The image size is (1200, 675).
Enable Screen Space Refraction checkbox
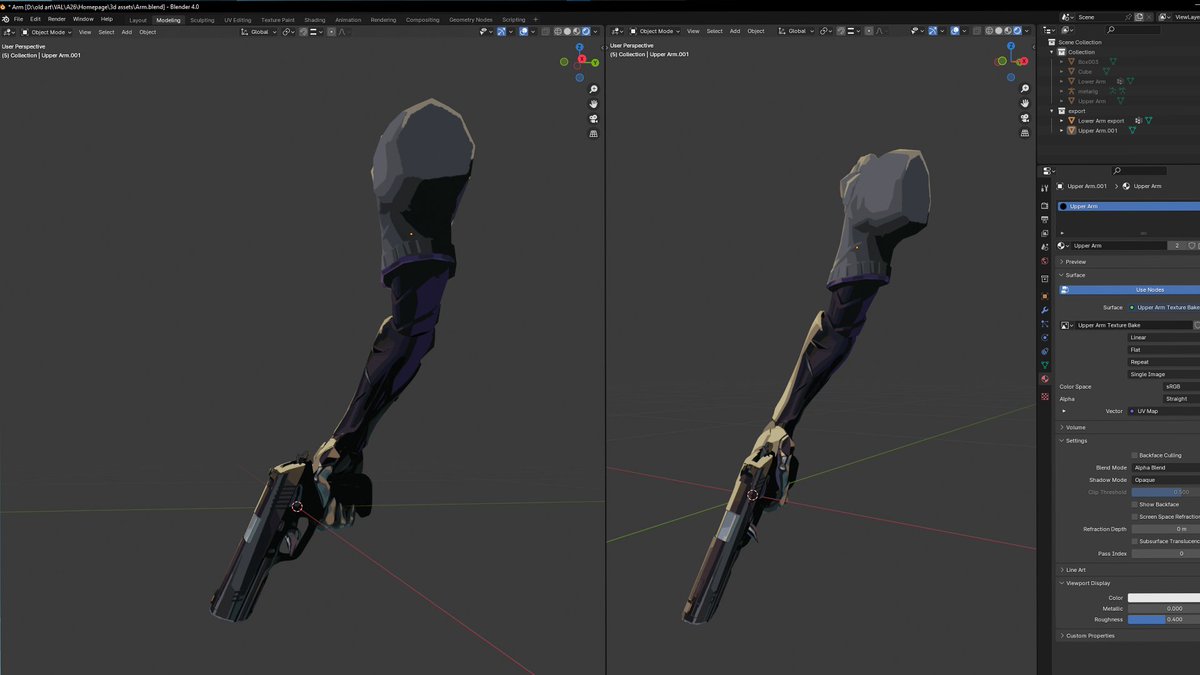(1134, 517)
